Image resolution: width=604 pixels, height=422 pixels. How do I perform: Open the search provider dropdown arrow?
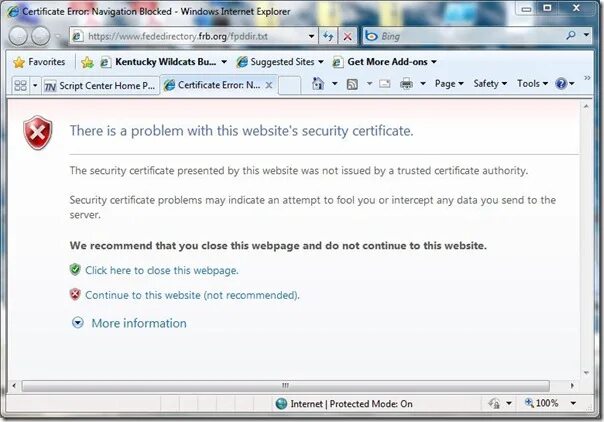[586, 35]
